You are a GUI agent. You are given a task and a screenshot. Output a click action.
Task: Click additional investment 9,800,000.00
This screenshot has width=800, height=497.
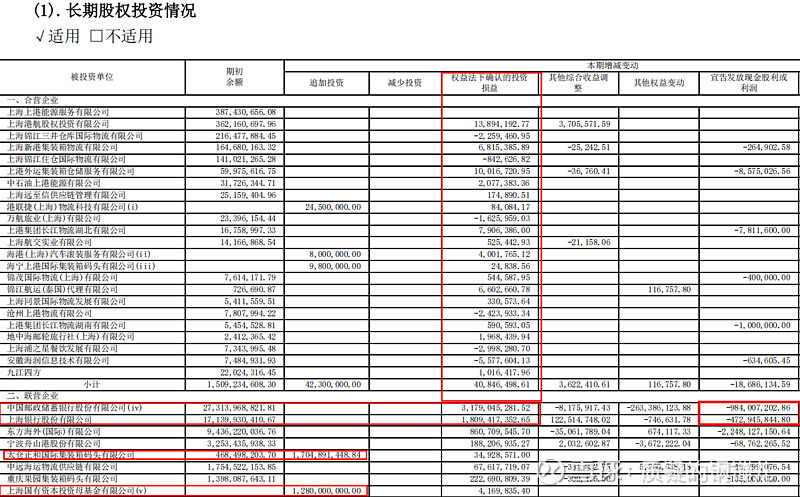click(335, 266)
